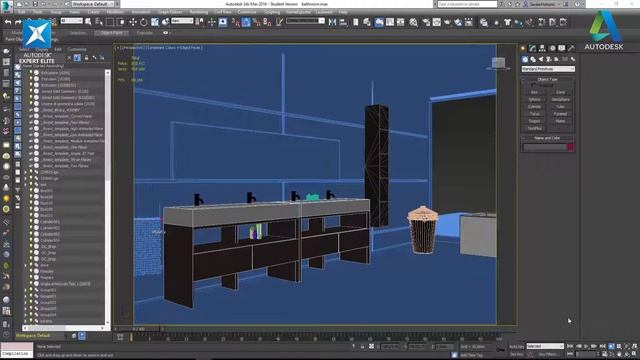Choose the Rectangular Selection Region tool
This screenshot has width=640, height=360.
(x=110, y=22)
